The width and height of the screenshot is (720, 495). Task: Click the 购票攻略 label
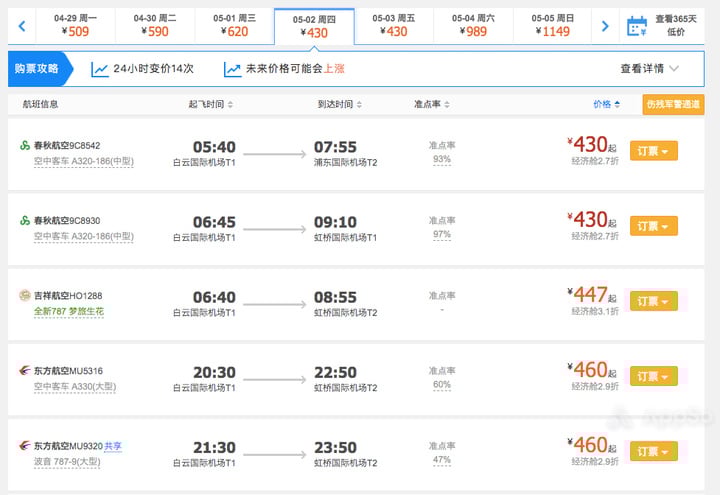(x=36, y=69)
